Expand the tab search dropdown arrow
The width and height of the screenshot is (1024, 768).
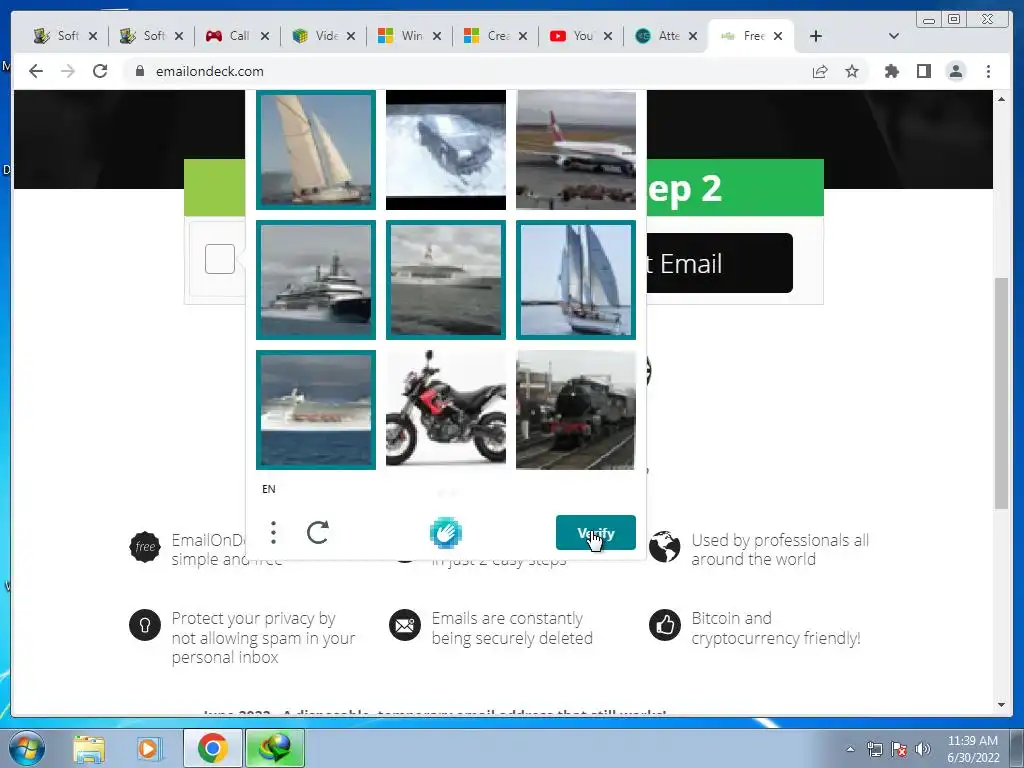coord(894,36)
